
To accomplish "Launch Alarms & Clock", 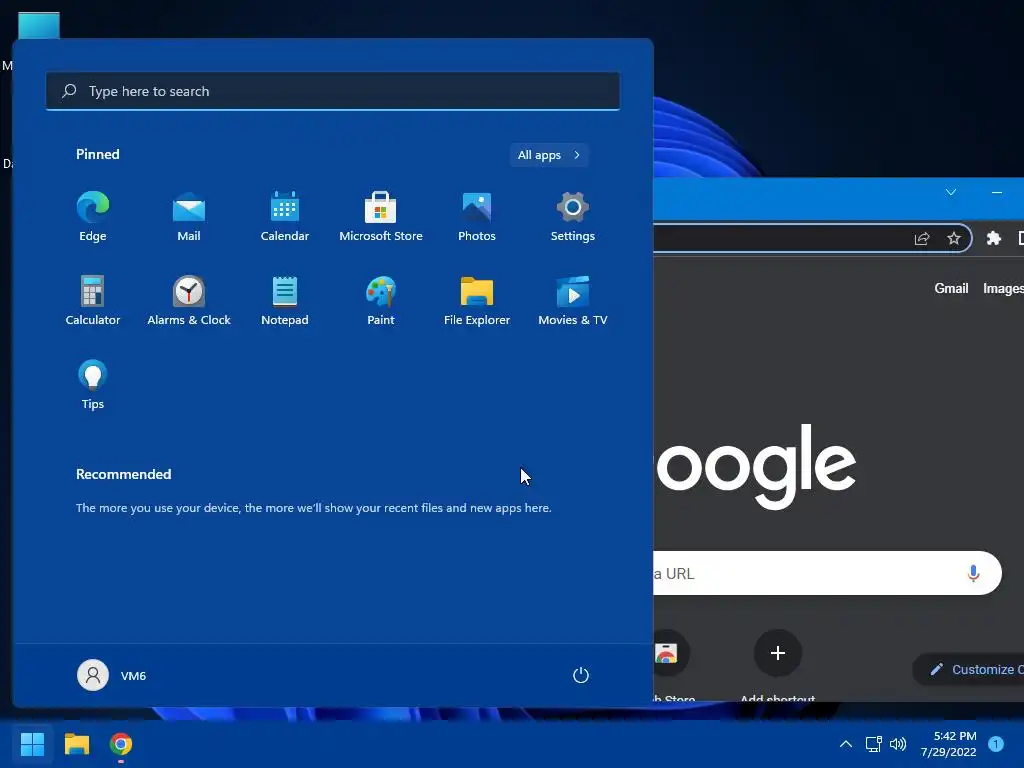I will click(189, 300).
